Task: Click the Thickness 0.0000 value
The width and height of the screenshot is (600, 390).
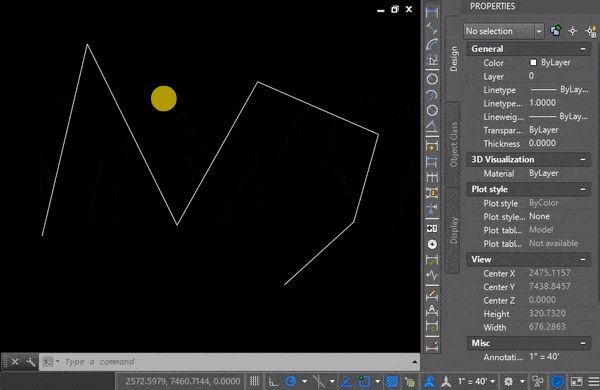Action: tap(542, 143)
